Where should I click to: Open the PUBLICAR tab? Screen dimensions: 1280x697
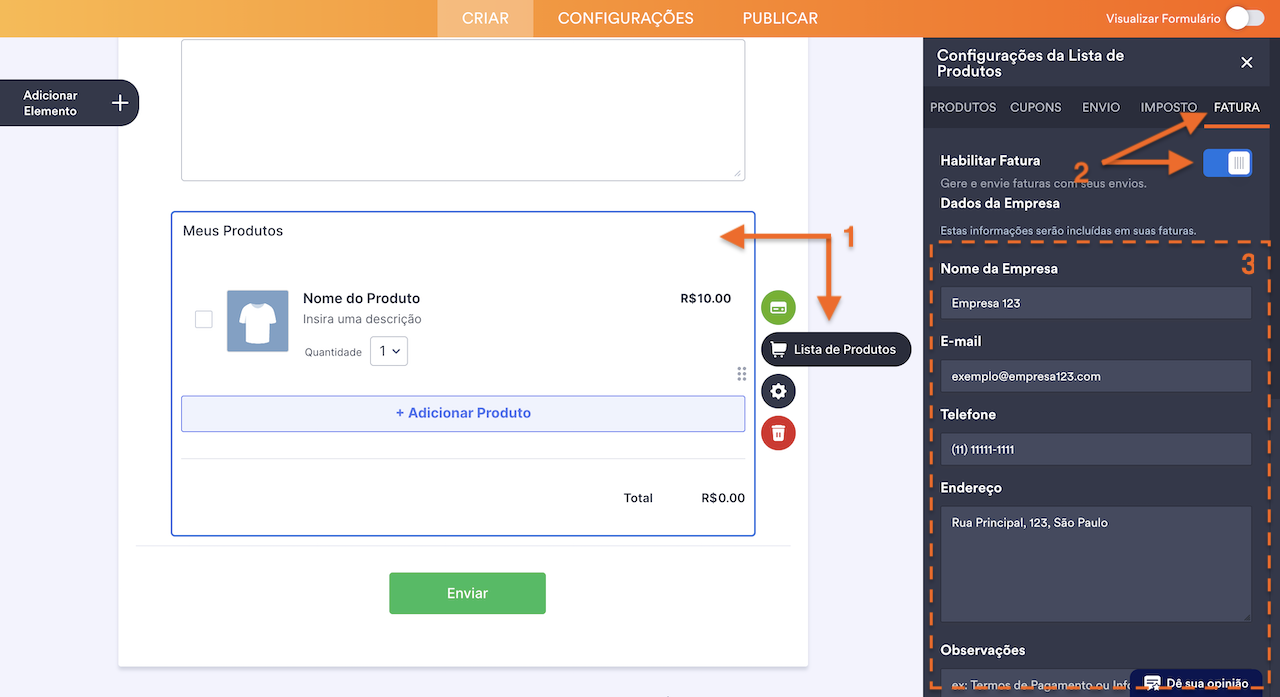click(x=779, y=17)
